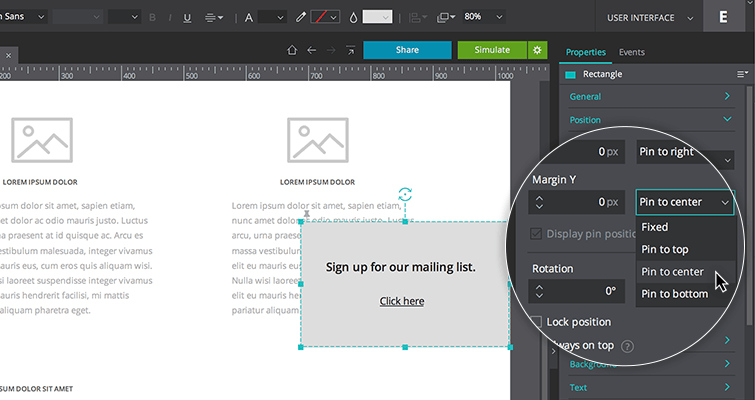
Task: Click the Simulate button
Action: (x=492, y=50)
